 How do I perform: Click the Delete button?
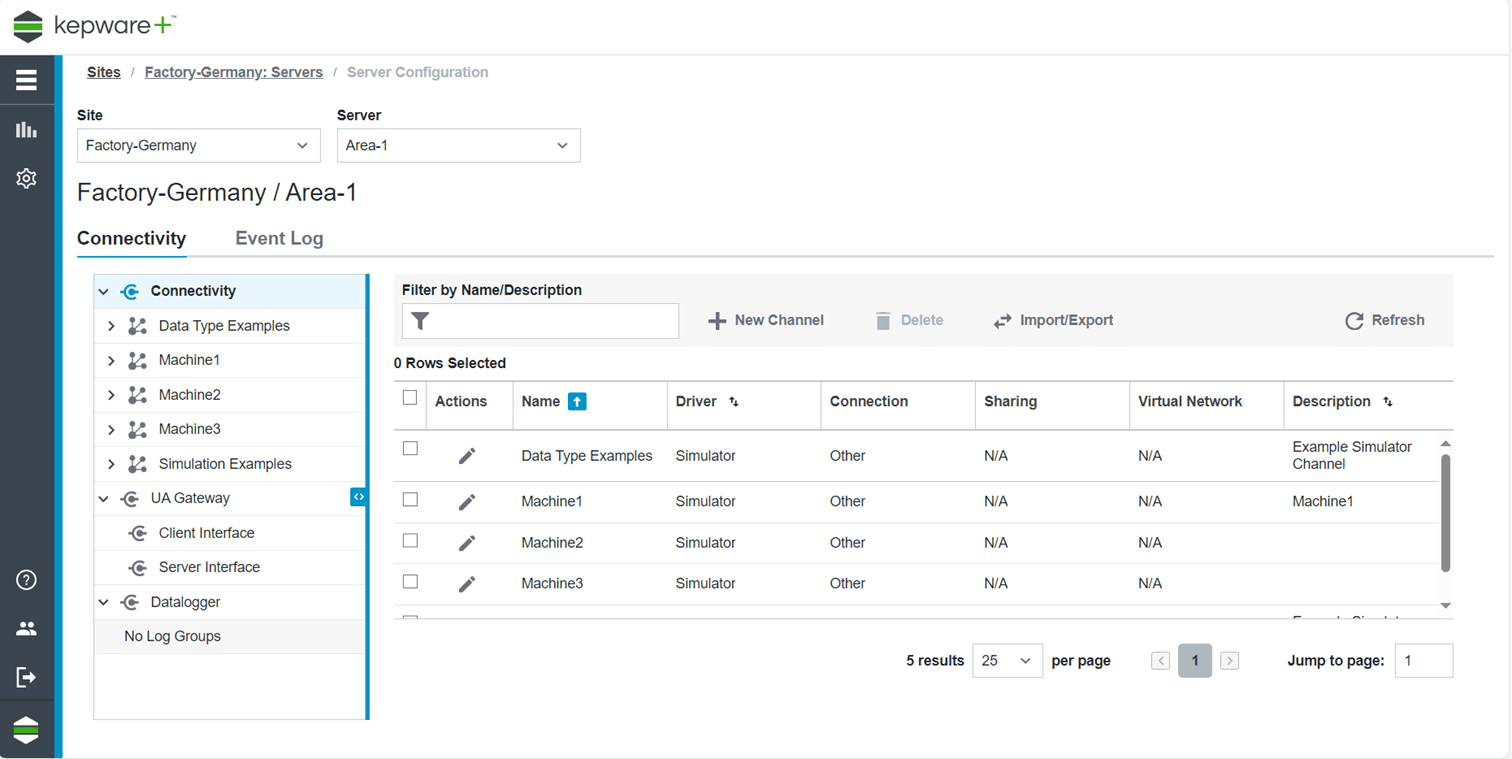pos(909,320)
